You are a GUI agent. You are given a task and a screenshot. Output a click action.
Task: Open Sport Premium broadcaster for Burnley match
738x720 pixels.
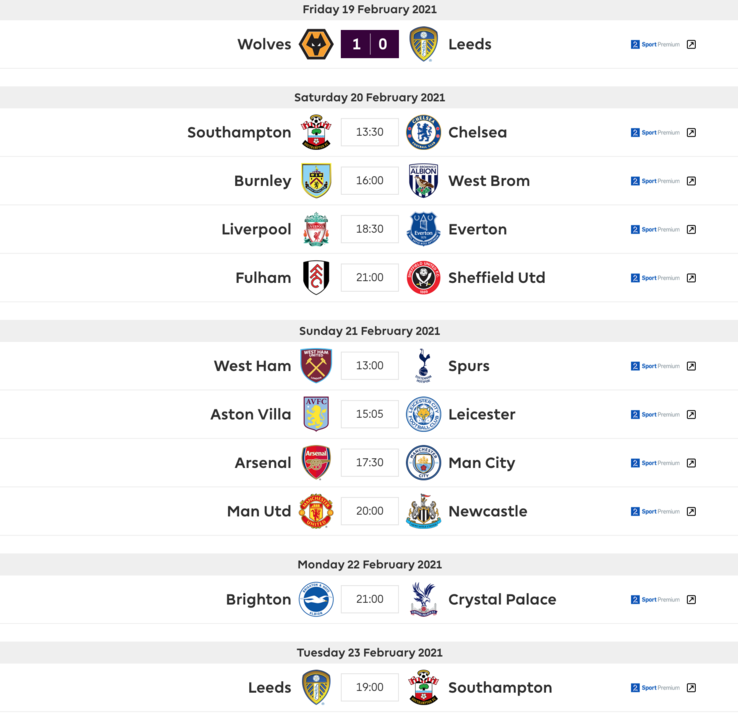655,181
